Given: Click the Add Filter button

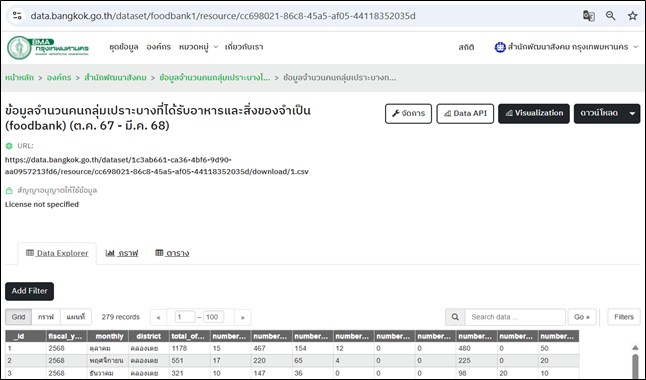Looking at the screenshot, I should click(x=30, y=291).
